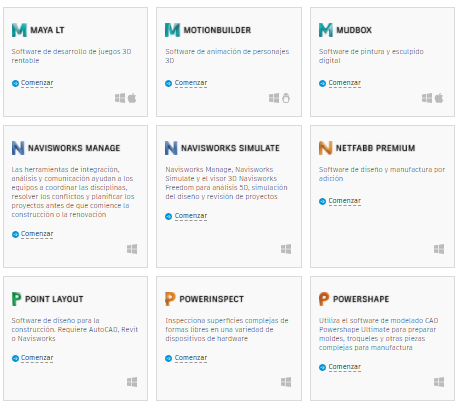
Task: Follow Comenzar link for Netfabb Premium
Action: [x=345, y=201]
